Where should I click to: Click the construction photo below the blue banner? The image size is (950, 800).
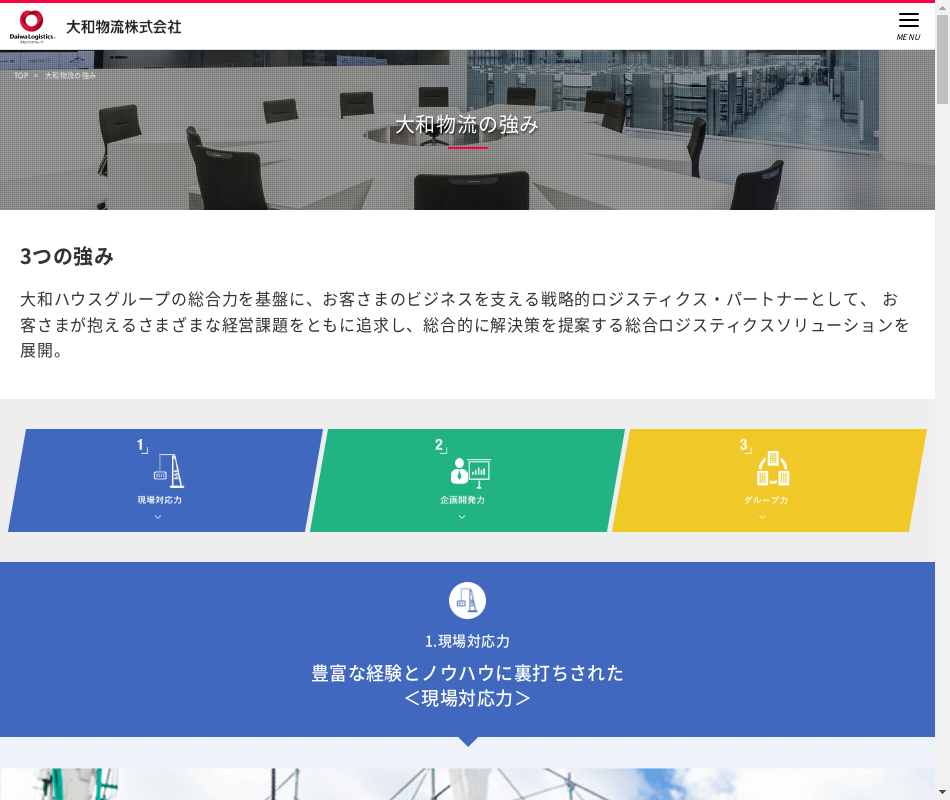click(x=467, y=784)
